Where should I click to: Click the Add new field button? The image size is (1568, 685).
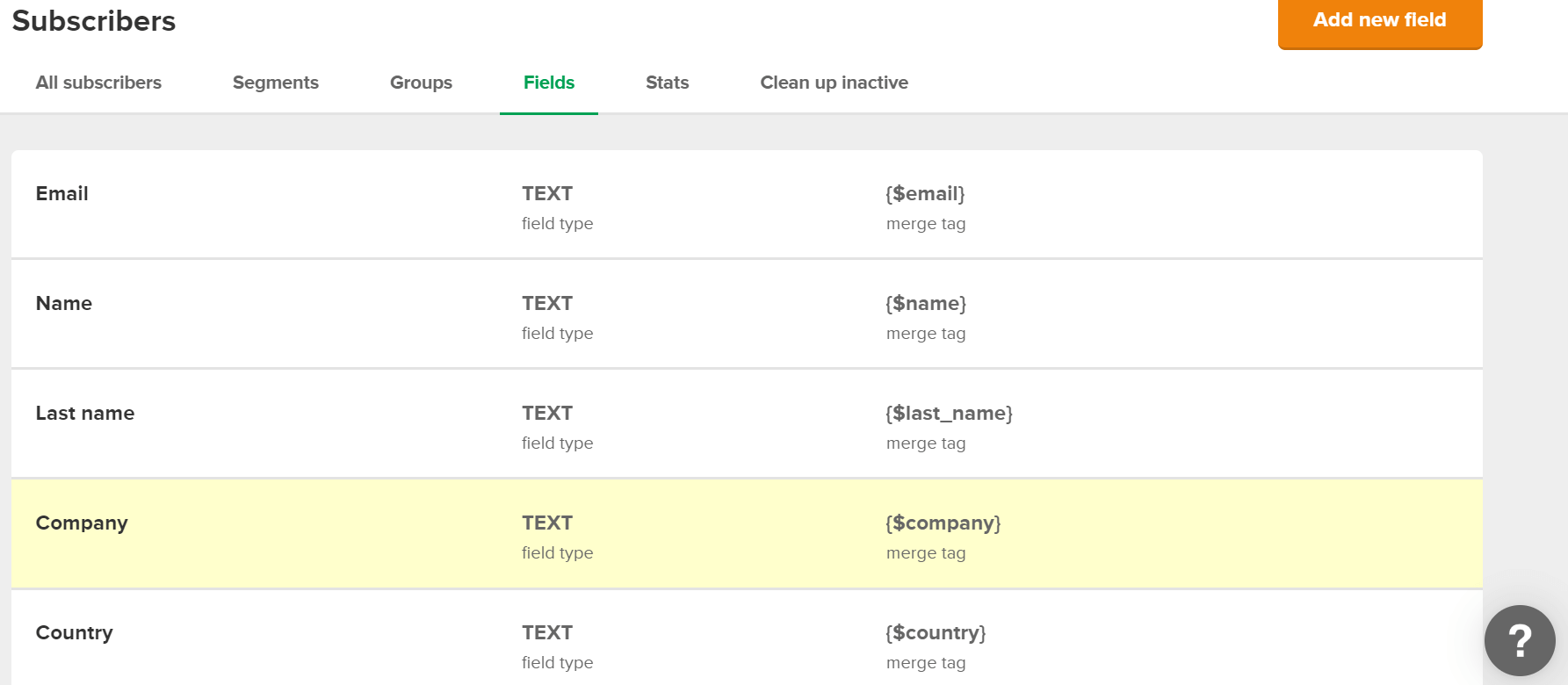click(1380, 22)
